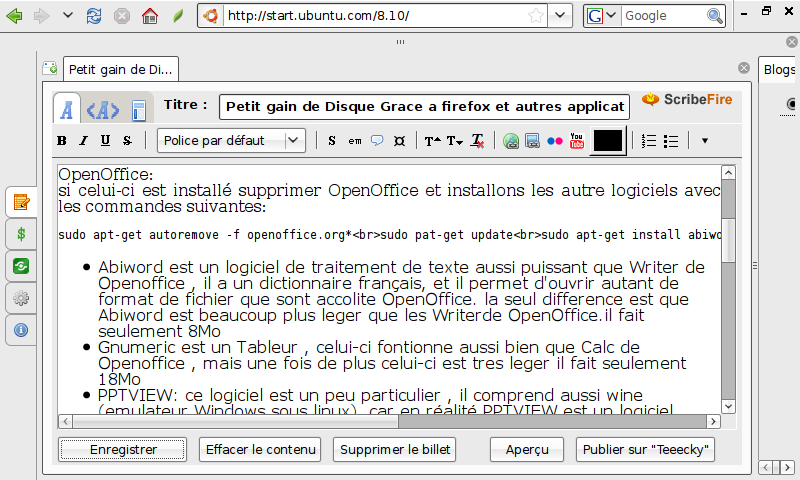
Task: Apply strong emphasis with S button
Action: pos(332,141)
